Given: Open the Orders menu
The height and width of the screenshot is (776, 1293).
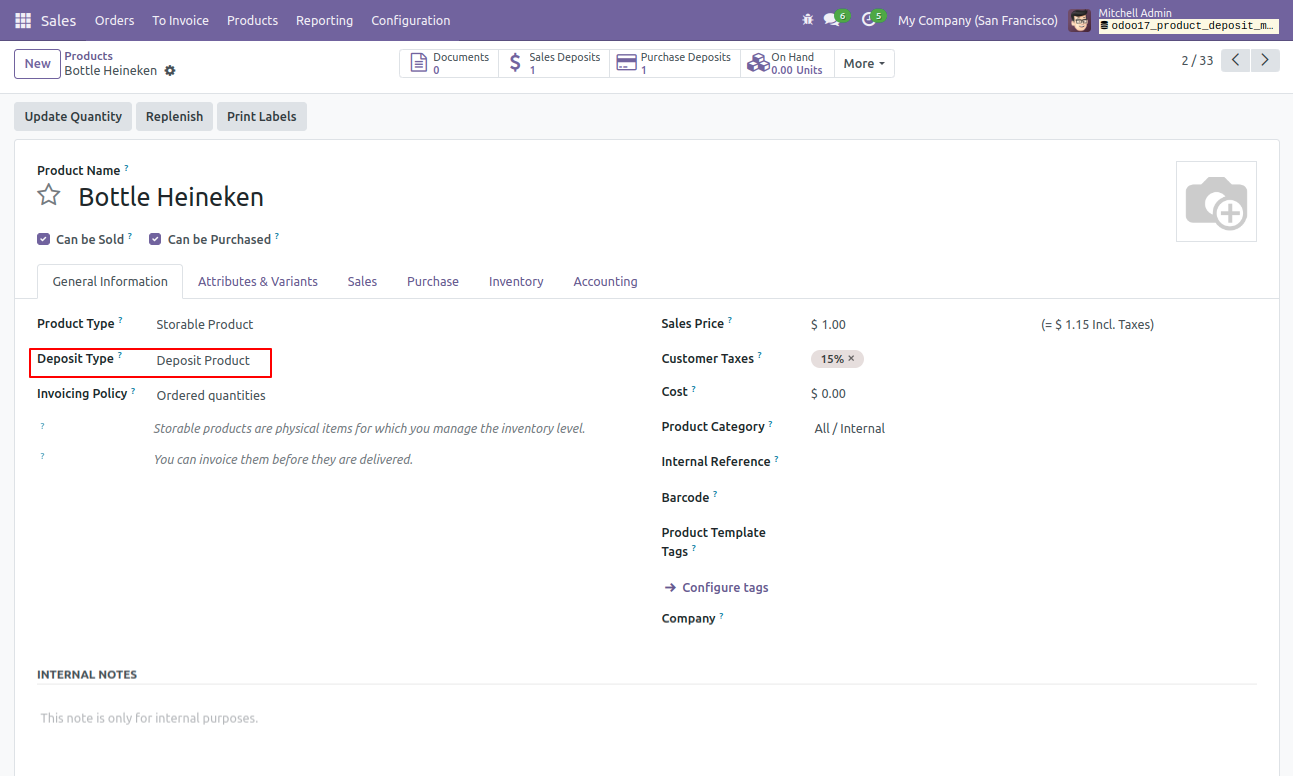Looking at the screenshot, I should point(114,20).
